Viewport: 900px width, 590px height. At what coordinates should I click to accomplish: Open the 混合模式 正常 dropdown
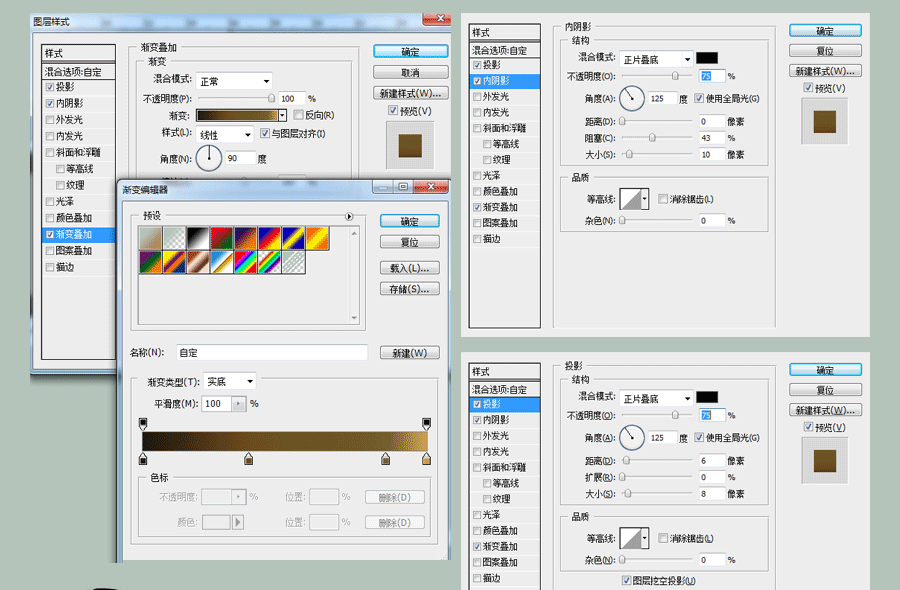click(234, 81)
